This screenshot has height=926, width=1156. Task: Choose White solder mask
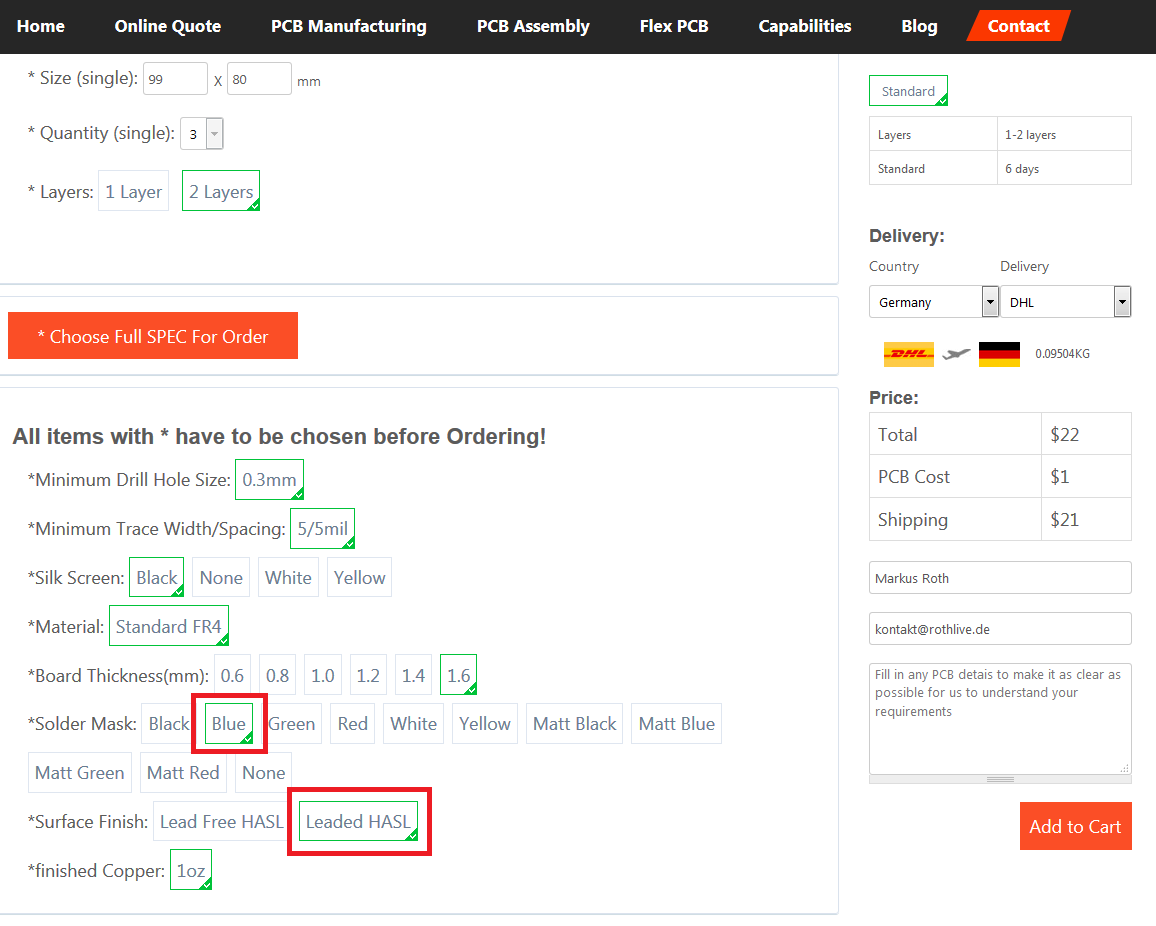(414, 723)
